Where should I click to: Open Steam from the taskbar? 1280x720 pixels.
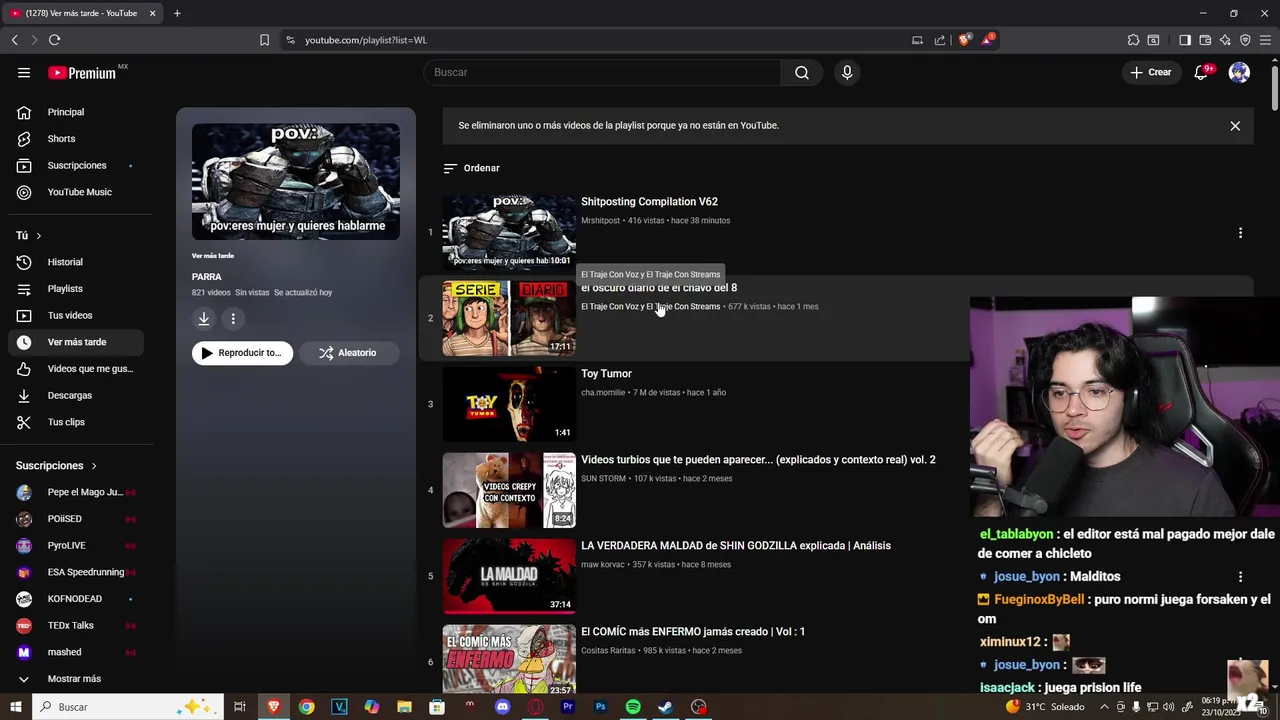pyautogui.click(x=665, y=707)
